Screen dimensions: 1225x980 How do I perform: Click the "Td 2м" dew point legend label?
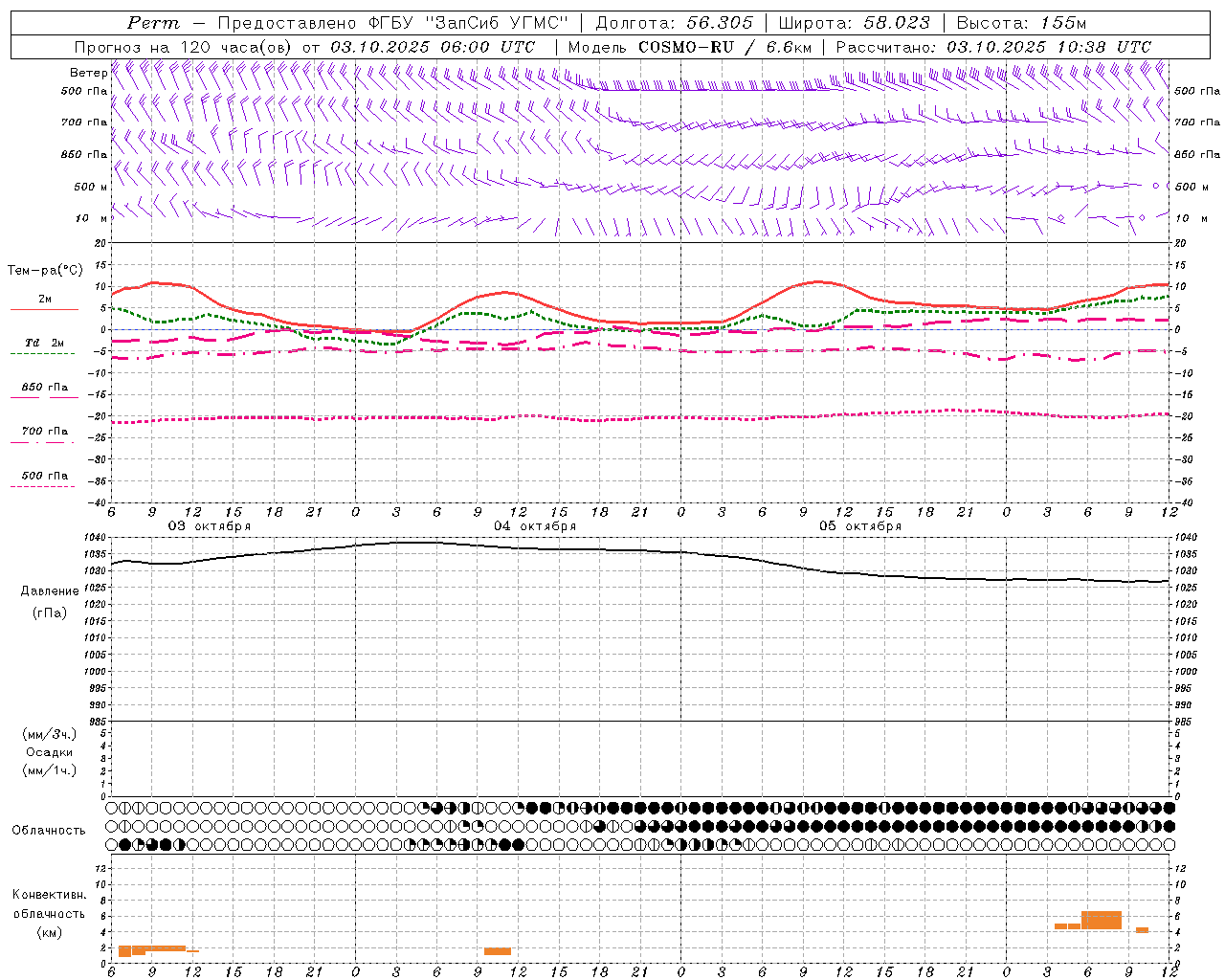(44, 343)
